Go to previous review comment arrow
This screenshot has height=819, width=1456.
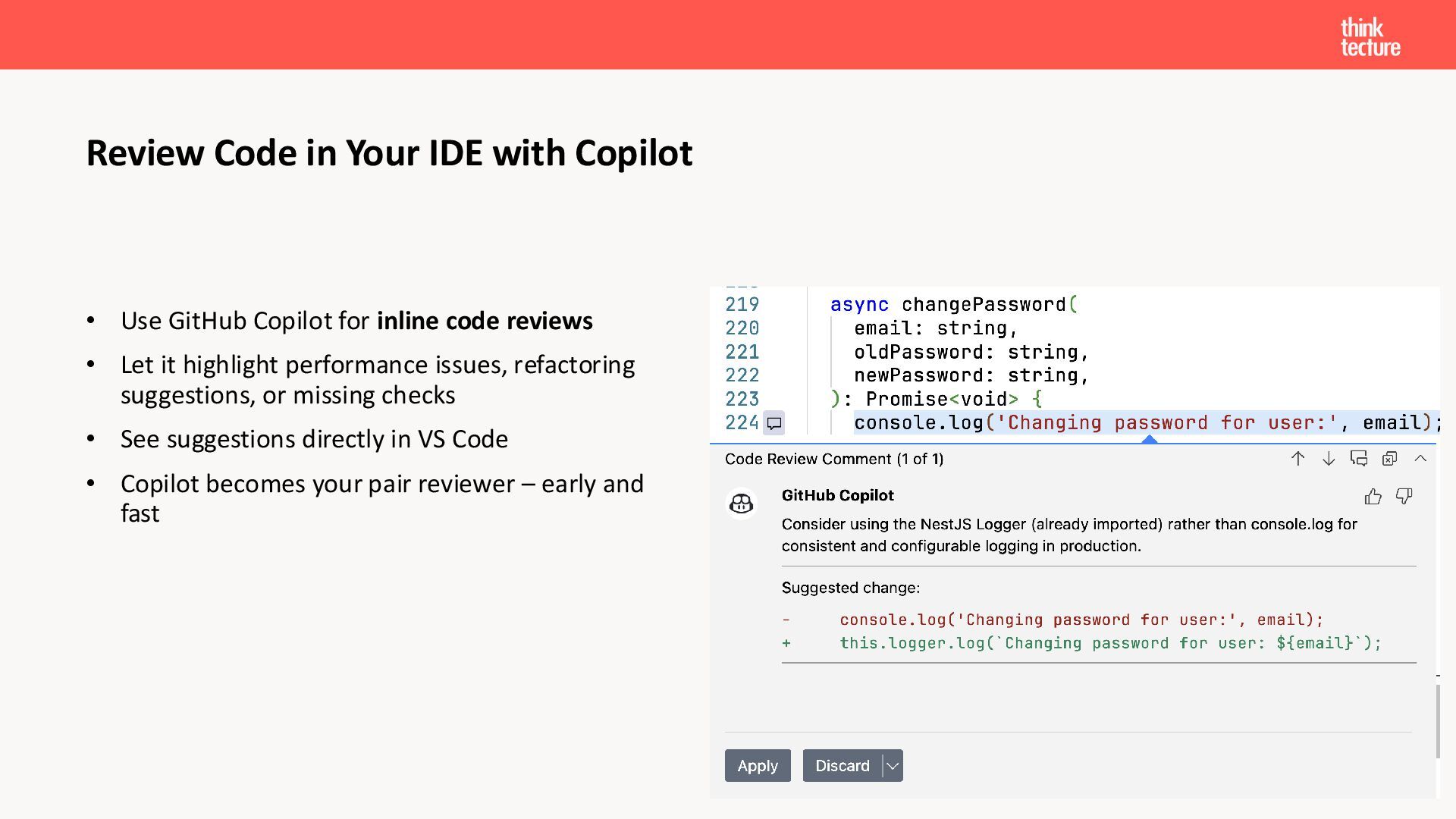coord(1298,459)
